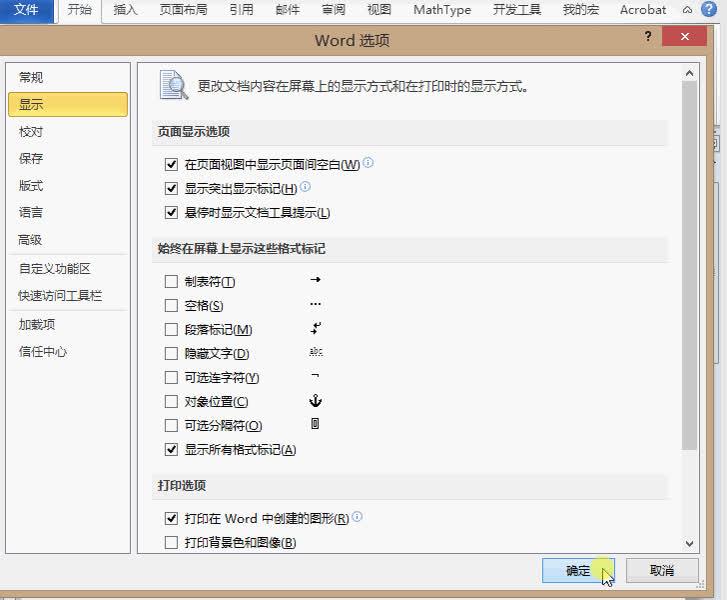This screenshot has height=600, width=727.
Task: Switch to the 邮件 ribbon tab
Action: click(287, 10)
